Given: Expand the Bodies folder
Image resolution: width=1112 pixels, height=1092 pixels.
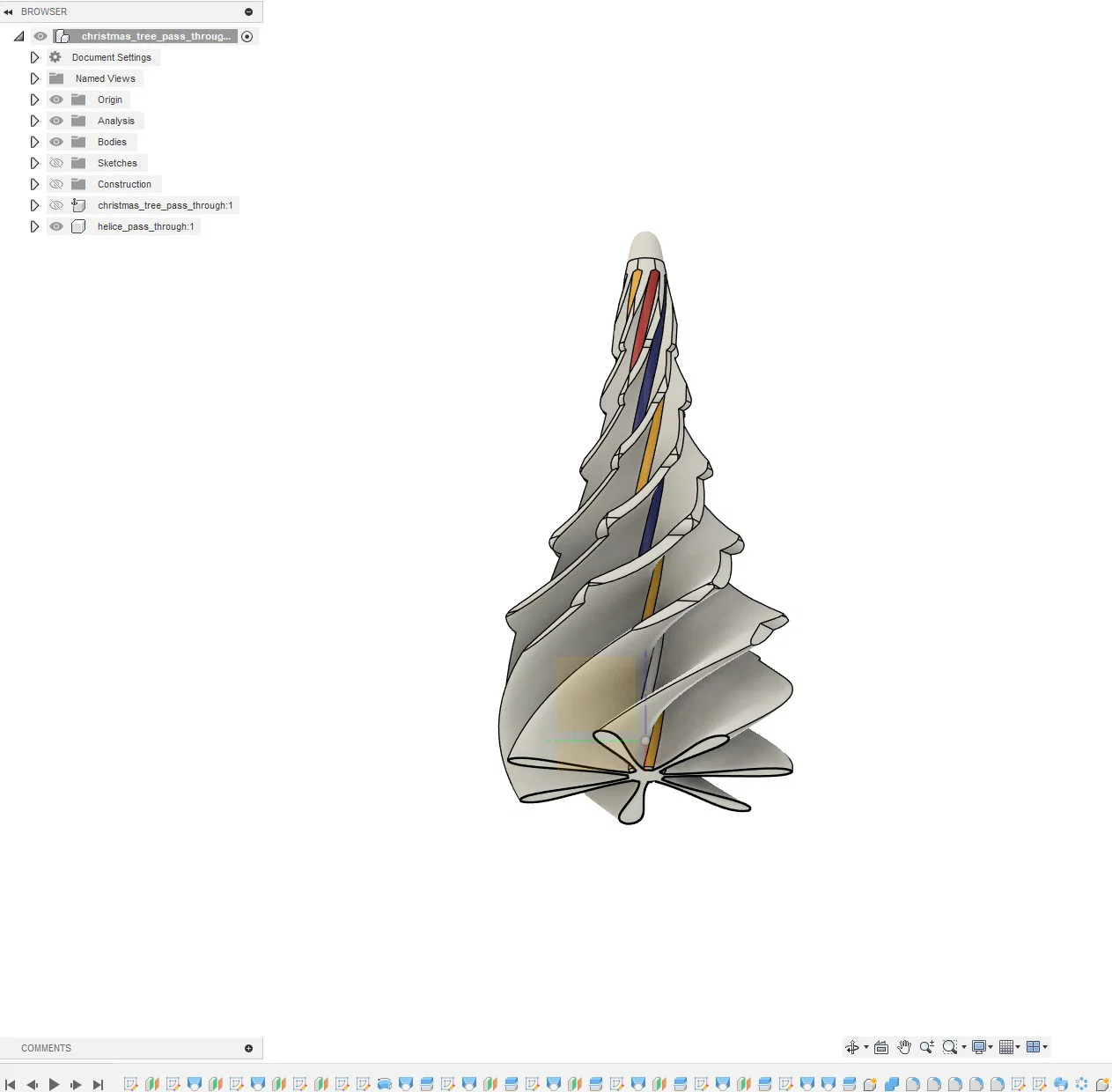Looking at the screenshot, I should pyautogui.click(x=34, y=142).
